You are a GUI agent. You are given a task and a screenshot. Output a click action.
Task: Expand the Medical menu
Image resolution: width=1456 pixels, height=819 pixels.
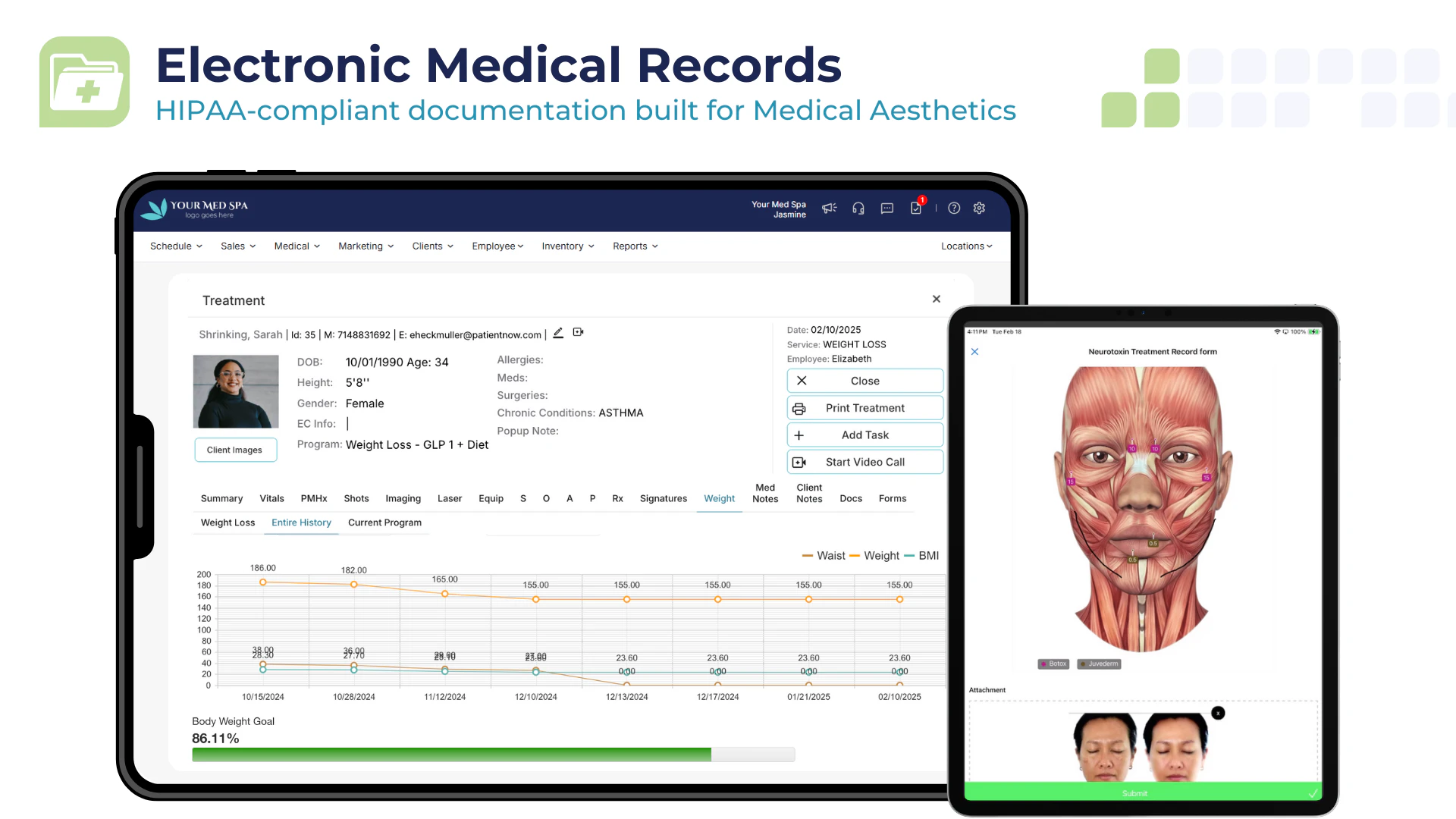click(296, 246)
